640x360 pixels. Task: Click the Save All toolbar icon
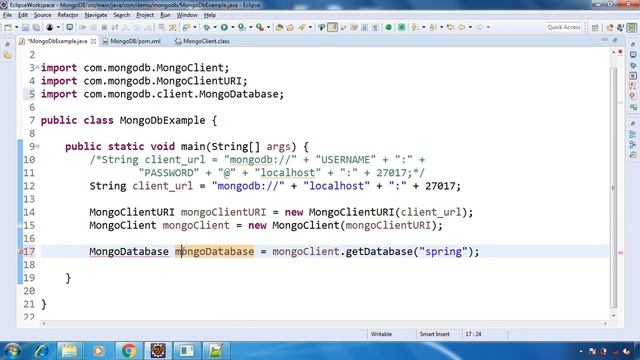(36, 27)
